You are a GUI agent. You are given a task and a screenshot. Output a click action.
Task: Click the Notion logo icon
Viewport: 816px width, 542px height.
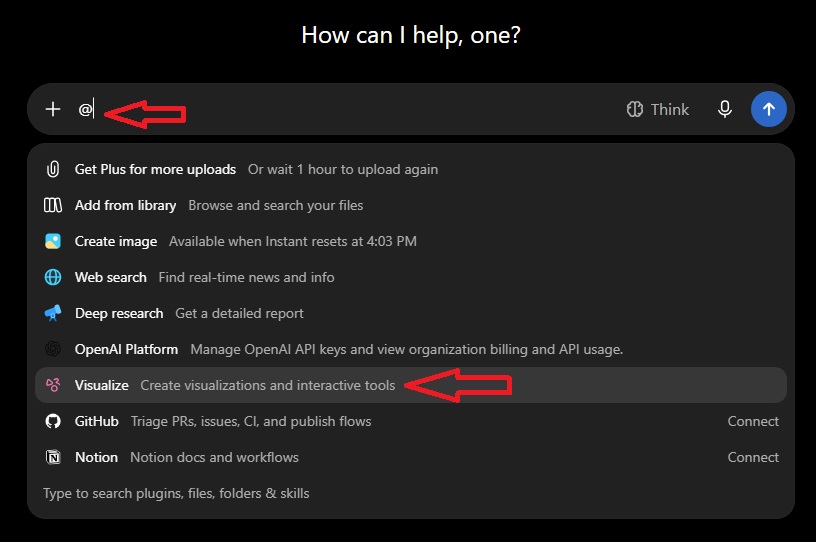53,457
